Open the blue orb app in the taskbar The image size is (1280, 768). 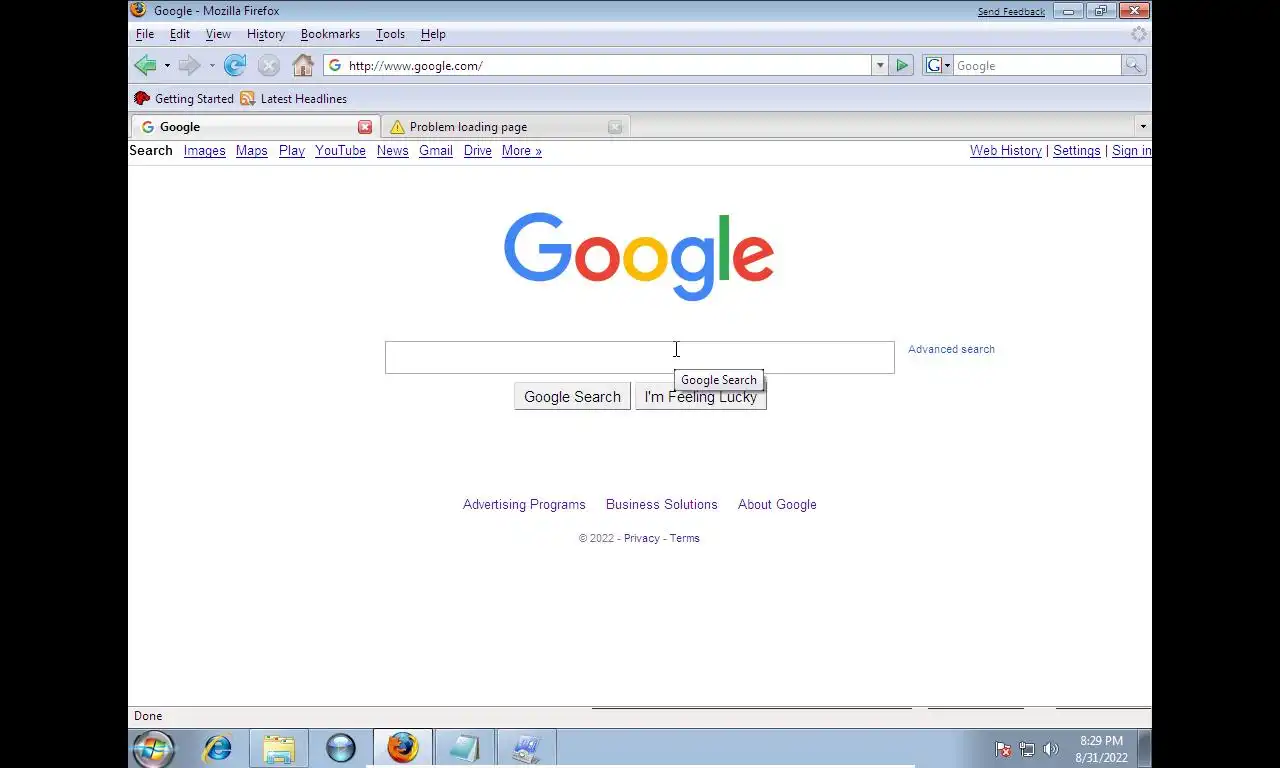pos(341,748)
